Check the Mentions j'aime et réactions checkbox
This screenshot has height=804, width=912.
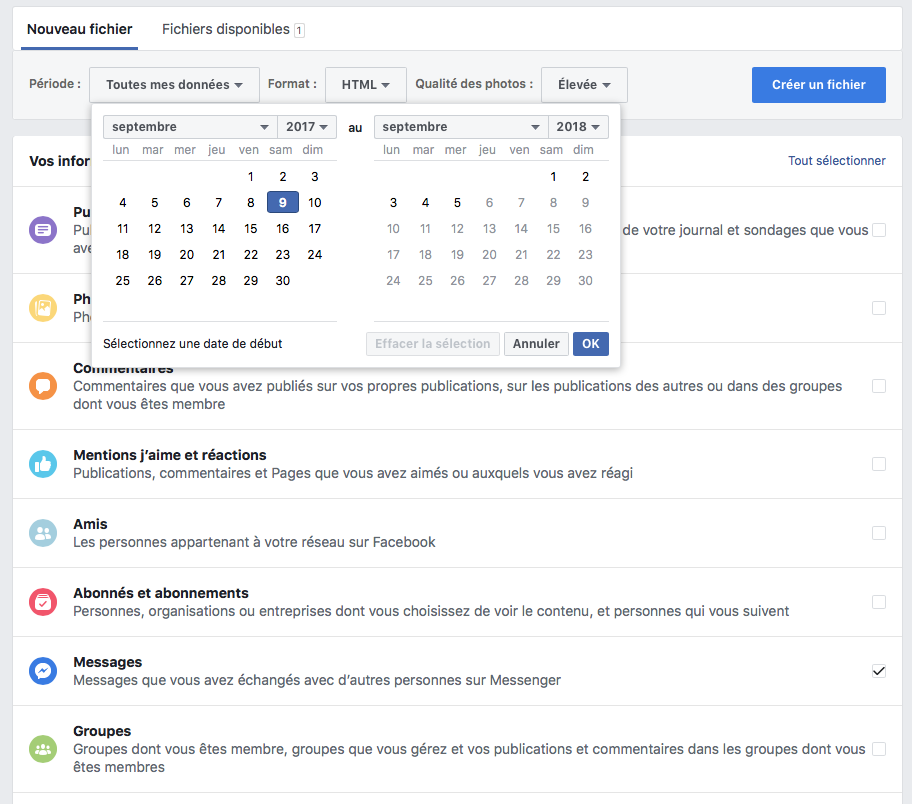coord(878,464)
